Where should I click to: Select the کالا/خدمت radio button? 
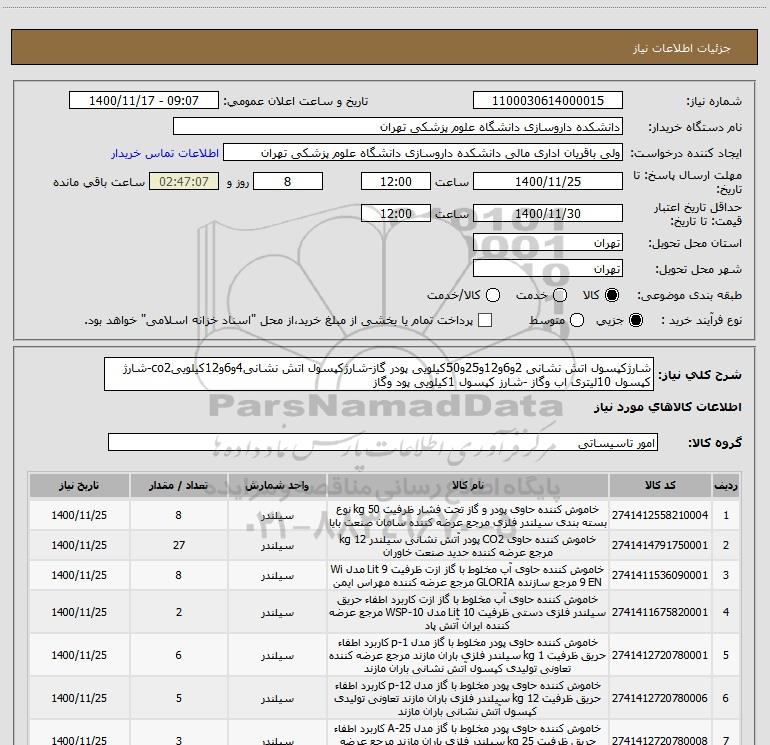coord(493,295)
